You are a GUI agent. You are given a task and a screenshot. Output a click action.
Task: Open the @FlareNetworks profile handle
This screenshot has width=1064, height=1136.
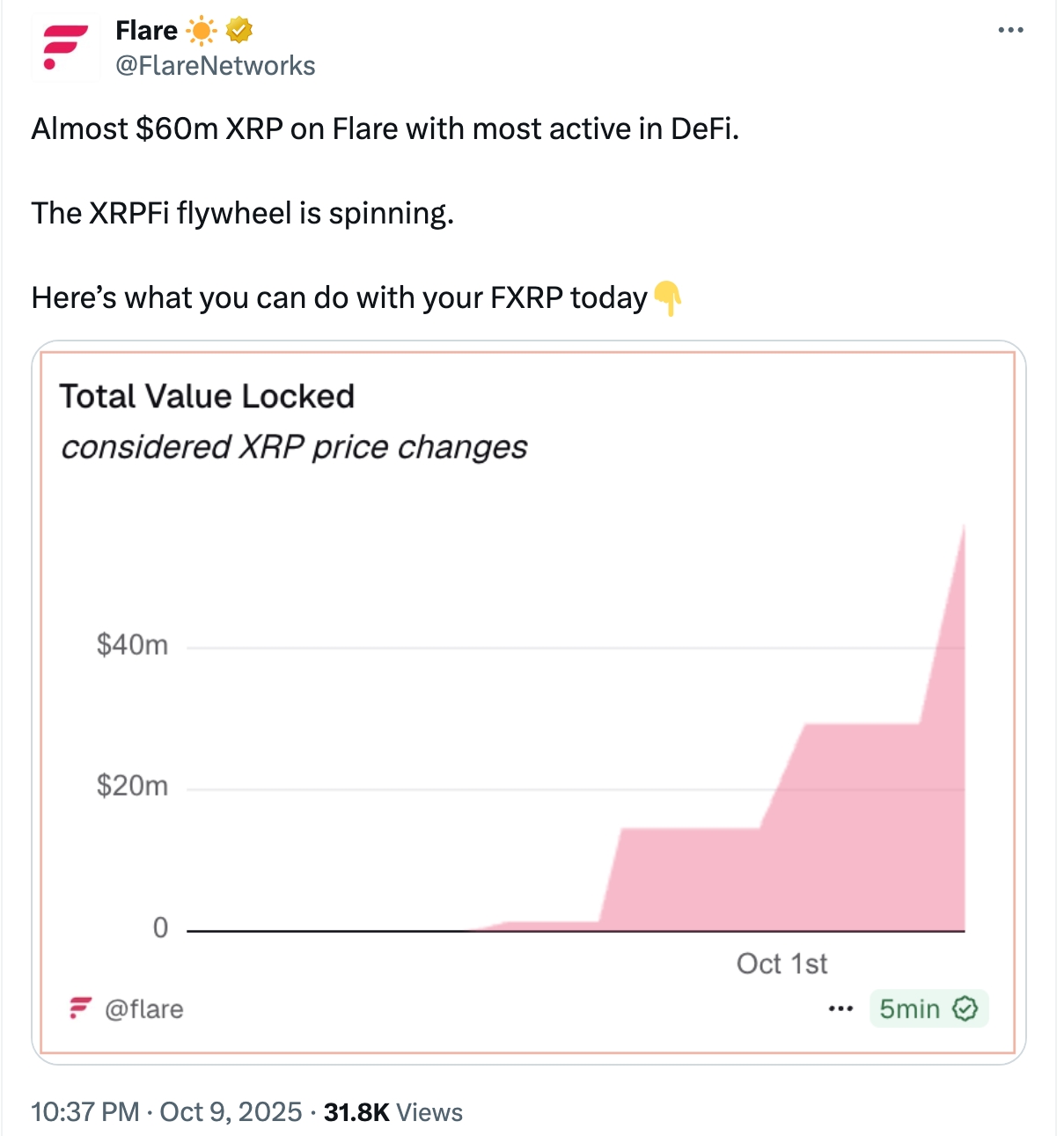pyautogui.click(x=215, y=64)
